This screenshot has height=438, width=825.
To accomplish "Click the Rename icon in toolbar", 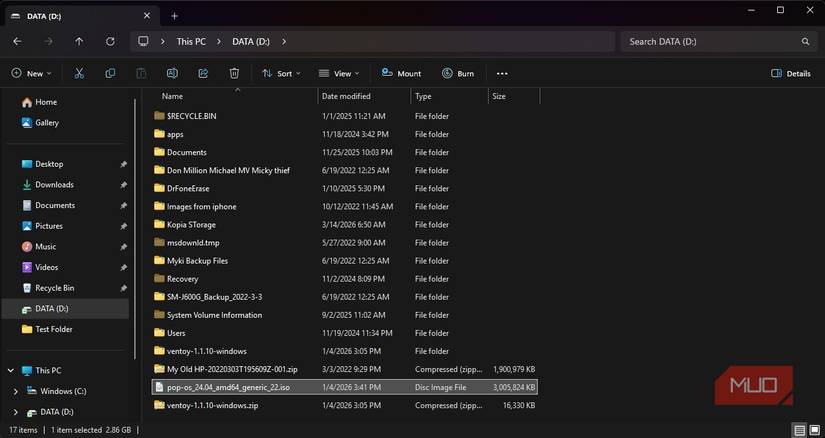I will (172, 74).
